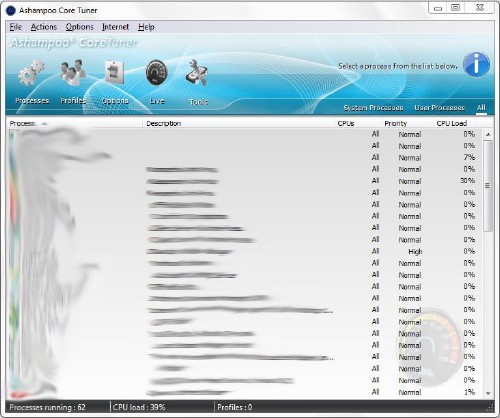This screenshot has width=500, height=418.
Task: Click the scrollbar down arrow
Action: click(488, 393)
